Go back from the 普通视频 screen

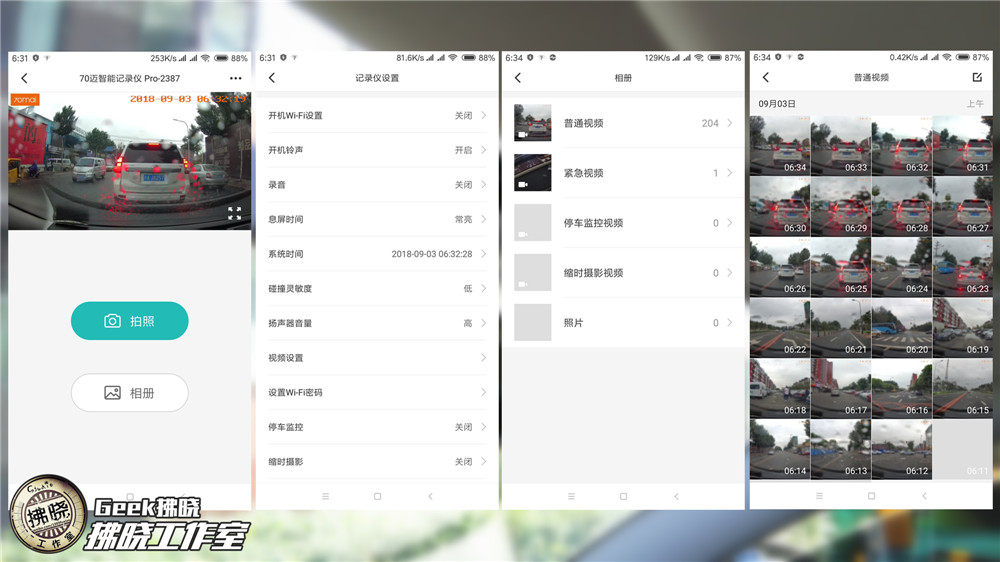(x=766, y=78)
